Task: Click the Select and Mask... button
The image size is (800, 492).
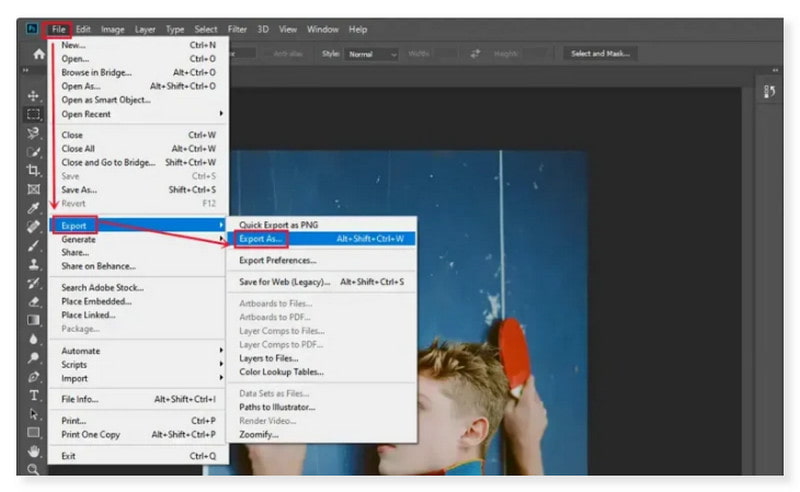Action: (x=600, y=54)
